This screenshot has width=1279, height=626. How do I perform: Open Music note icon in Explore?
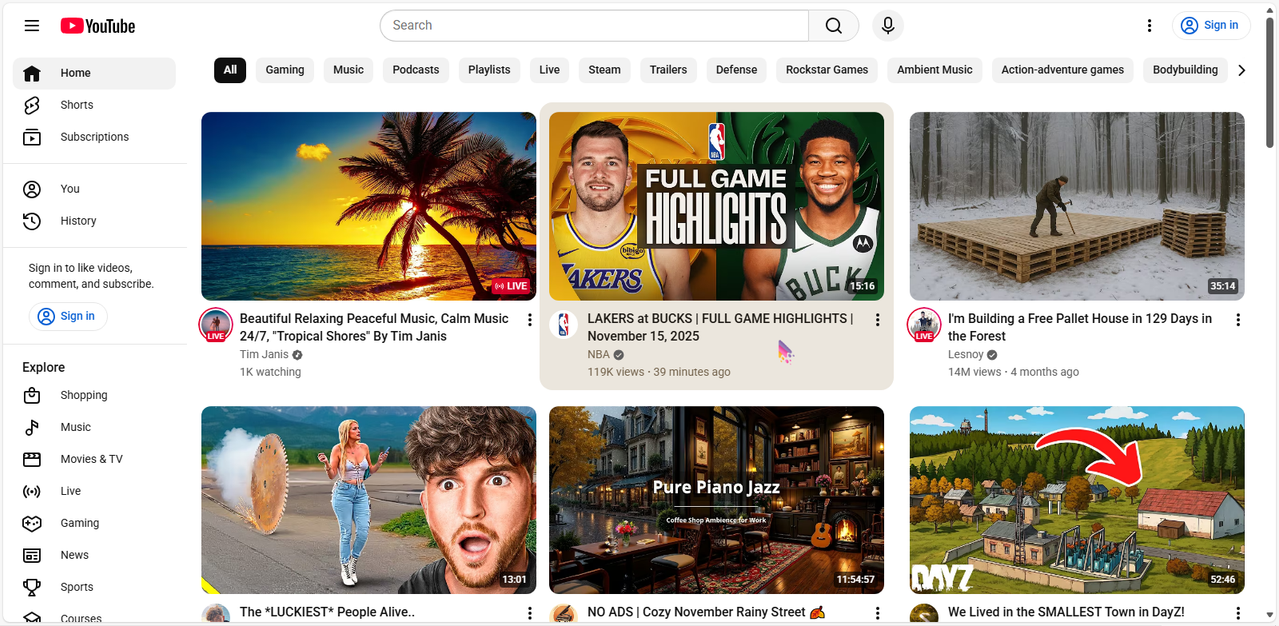point(32,427)
